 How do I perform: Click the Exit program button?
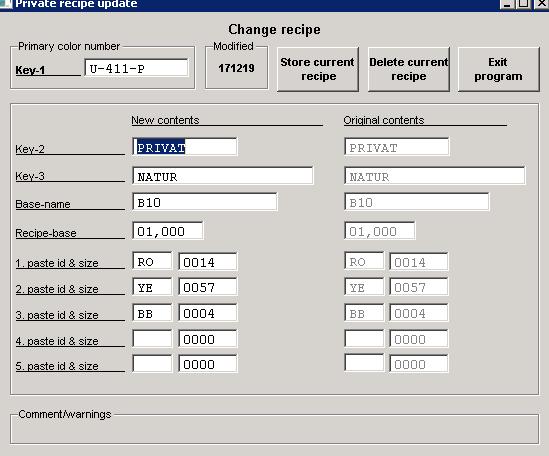[x=498, y=69]
